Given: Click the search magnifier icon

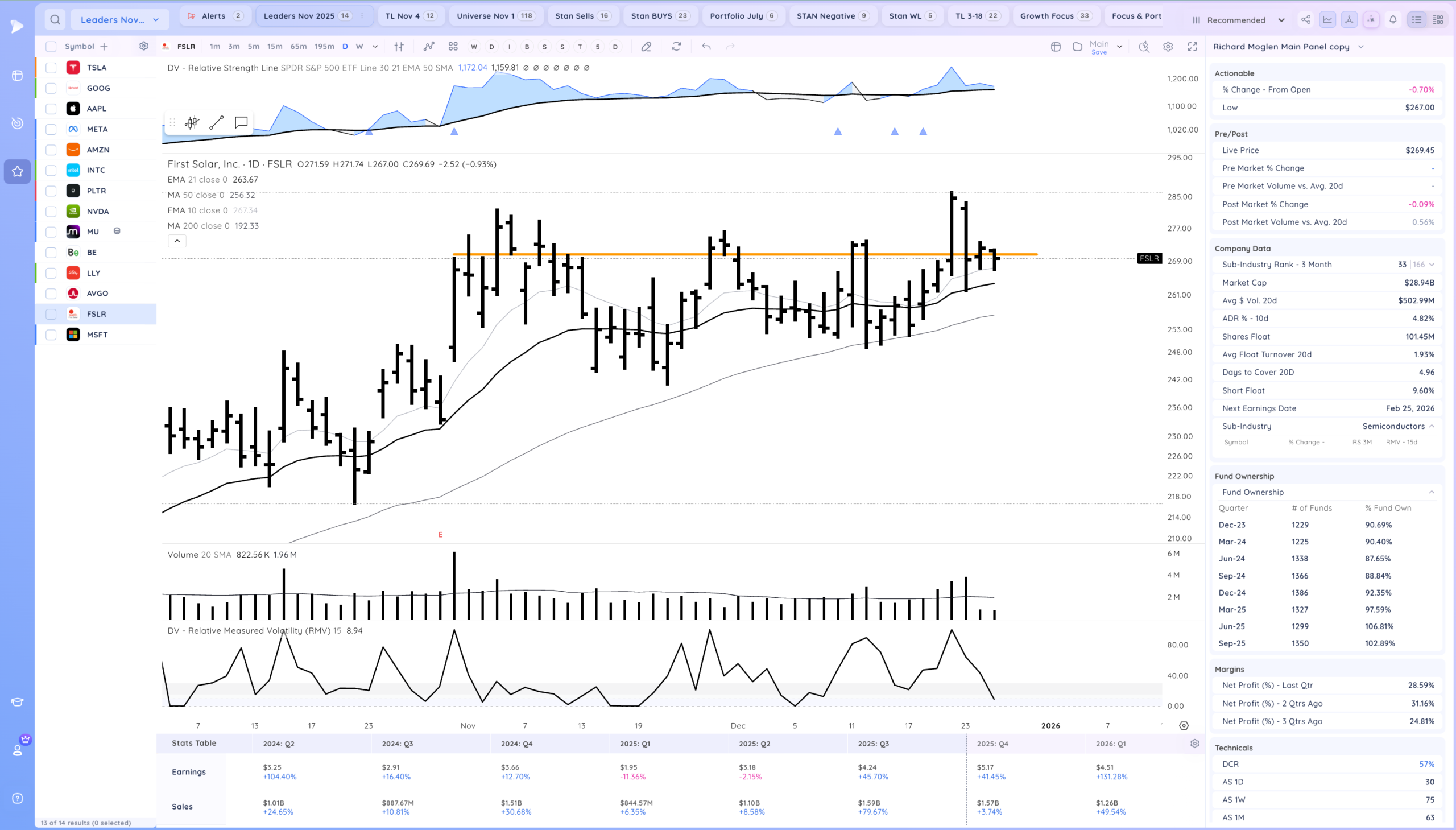Looking at the screenshot, I should coord(55,20).
